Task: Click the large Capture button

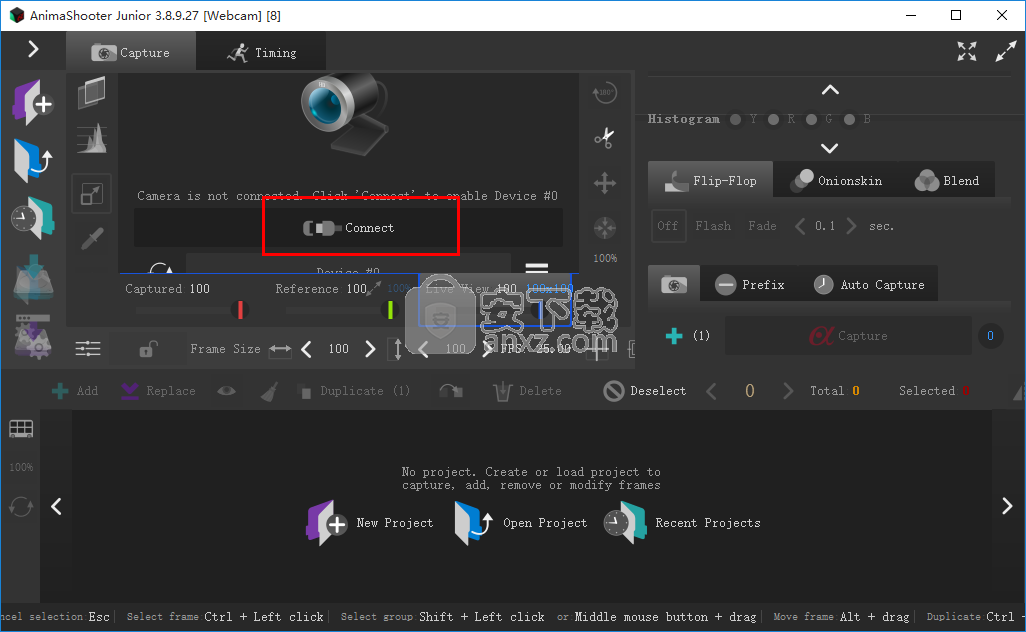Action: click(848, 336)
